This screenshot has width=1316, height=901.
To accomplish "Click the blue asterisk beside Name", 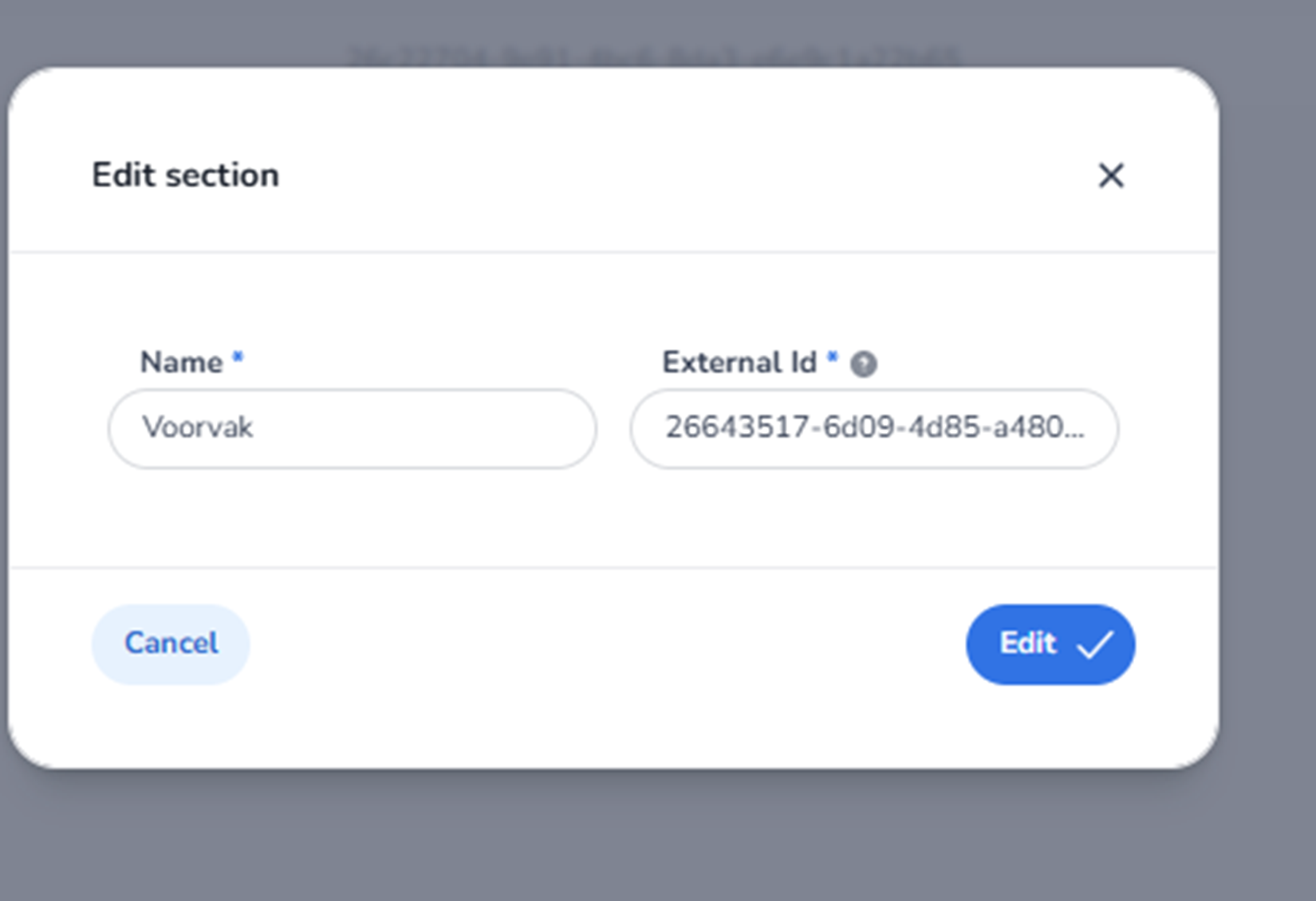I will tap(238, 358).
